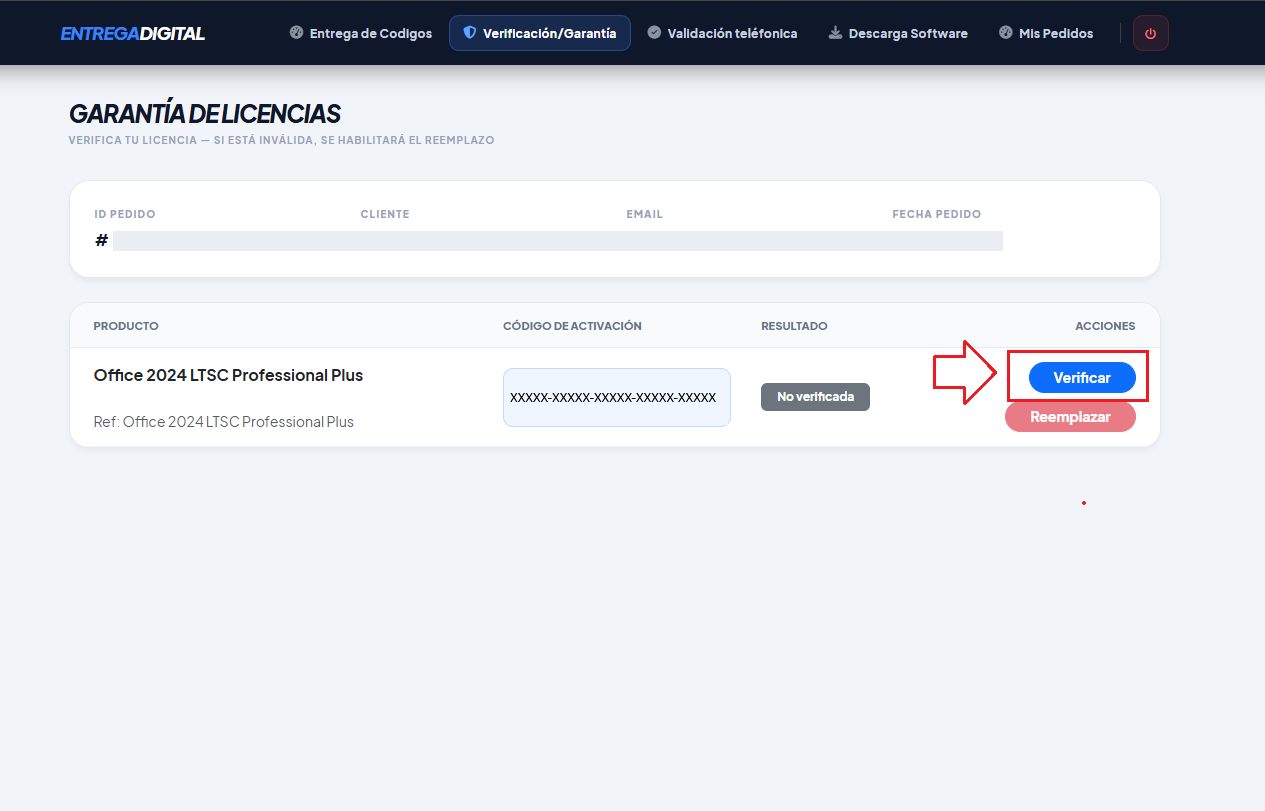Go to Validación teléfonica section
This screenshot has width=1265, height=811.
(722, 33)
